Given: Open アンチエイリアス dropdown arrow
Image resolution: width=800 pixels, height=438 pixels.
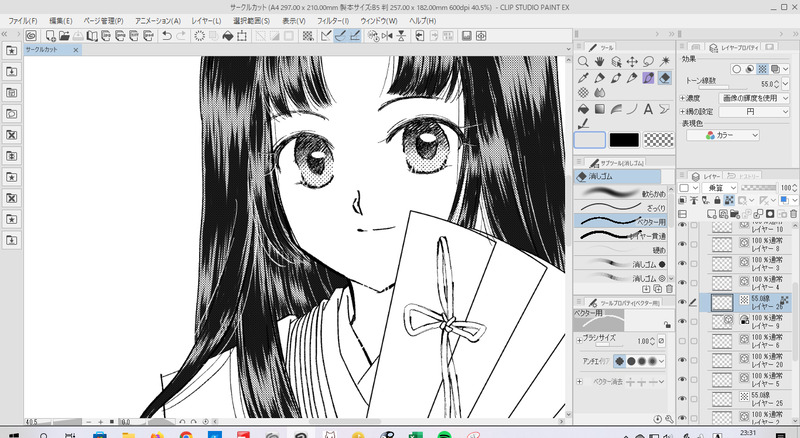Looking at the screenshot, I should click(662, 361).
